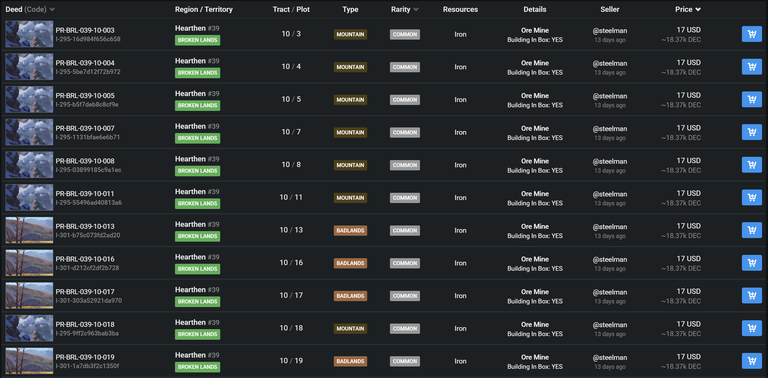Click the Details column header
Image resolution: width=768 pixels, height=378 pixels.
coord(534,9)
